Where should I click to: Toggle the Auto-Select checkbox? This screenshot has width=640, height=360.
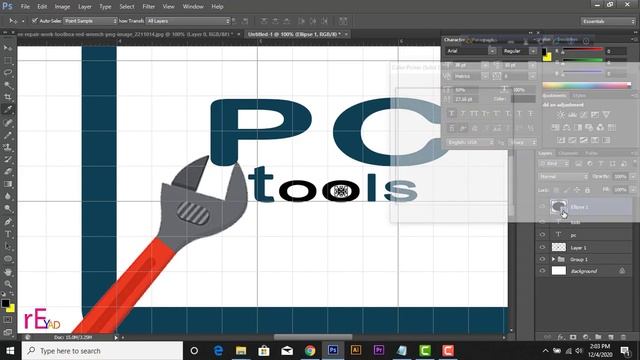tap(35, 21)
